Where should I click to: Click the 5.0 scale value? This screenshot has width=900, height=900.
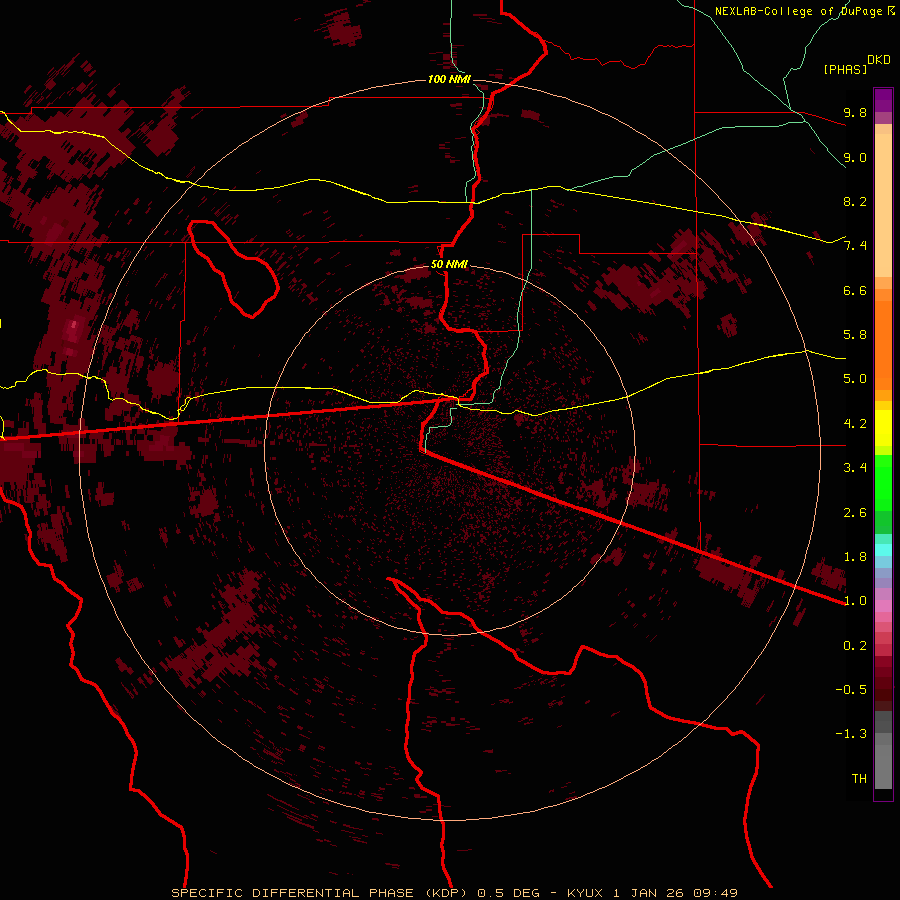click(855, 379)
